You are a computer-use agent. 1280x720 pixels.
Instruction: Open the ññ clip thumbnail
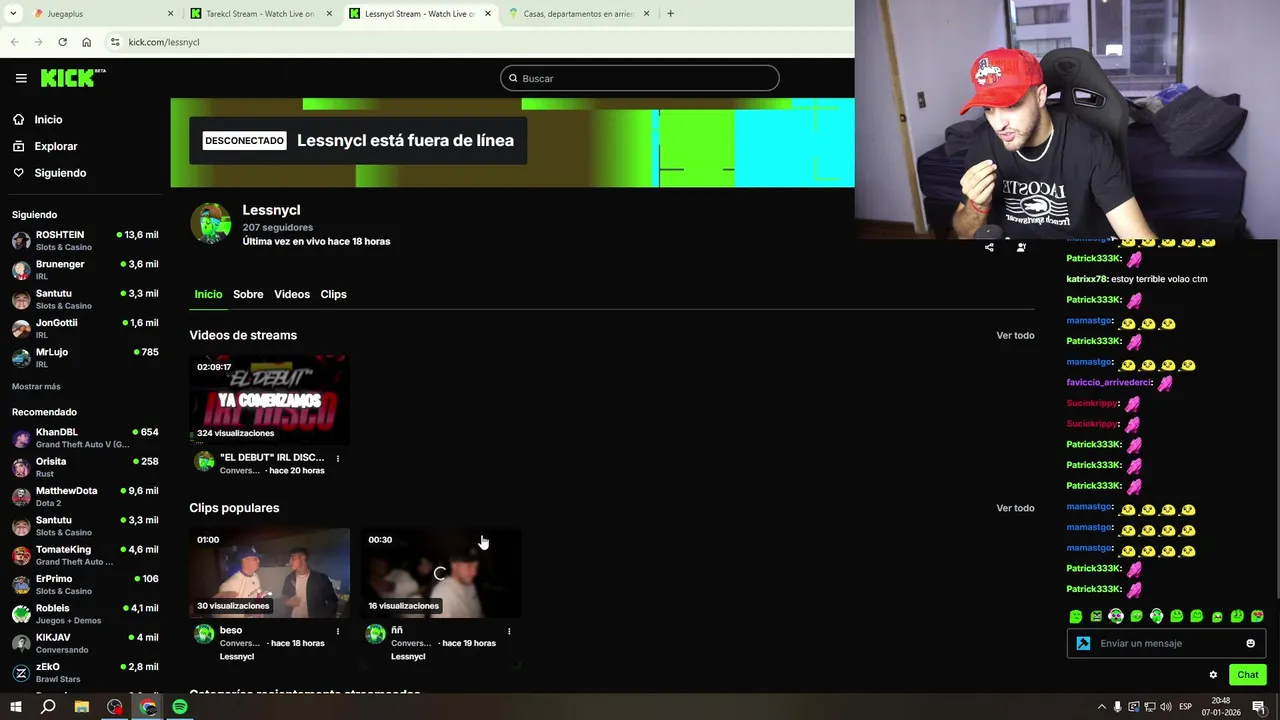coord(441,573)
